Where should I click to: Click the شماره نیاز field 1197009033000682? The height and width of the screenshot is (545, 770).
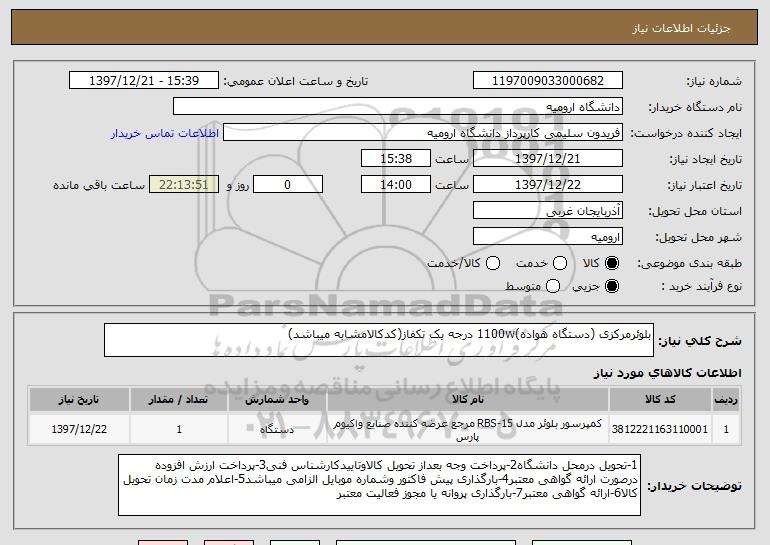548,81
